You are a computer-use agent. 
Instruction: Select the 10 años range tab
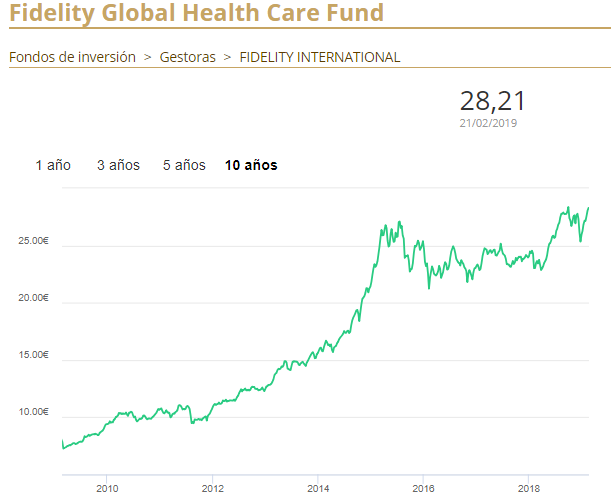[x=251, y=165]
